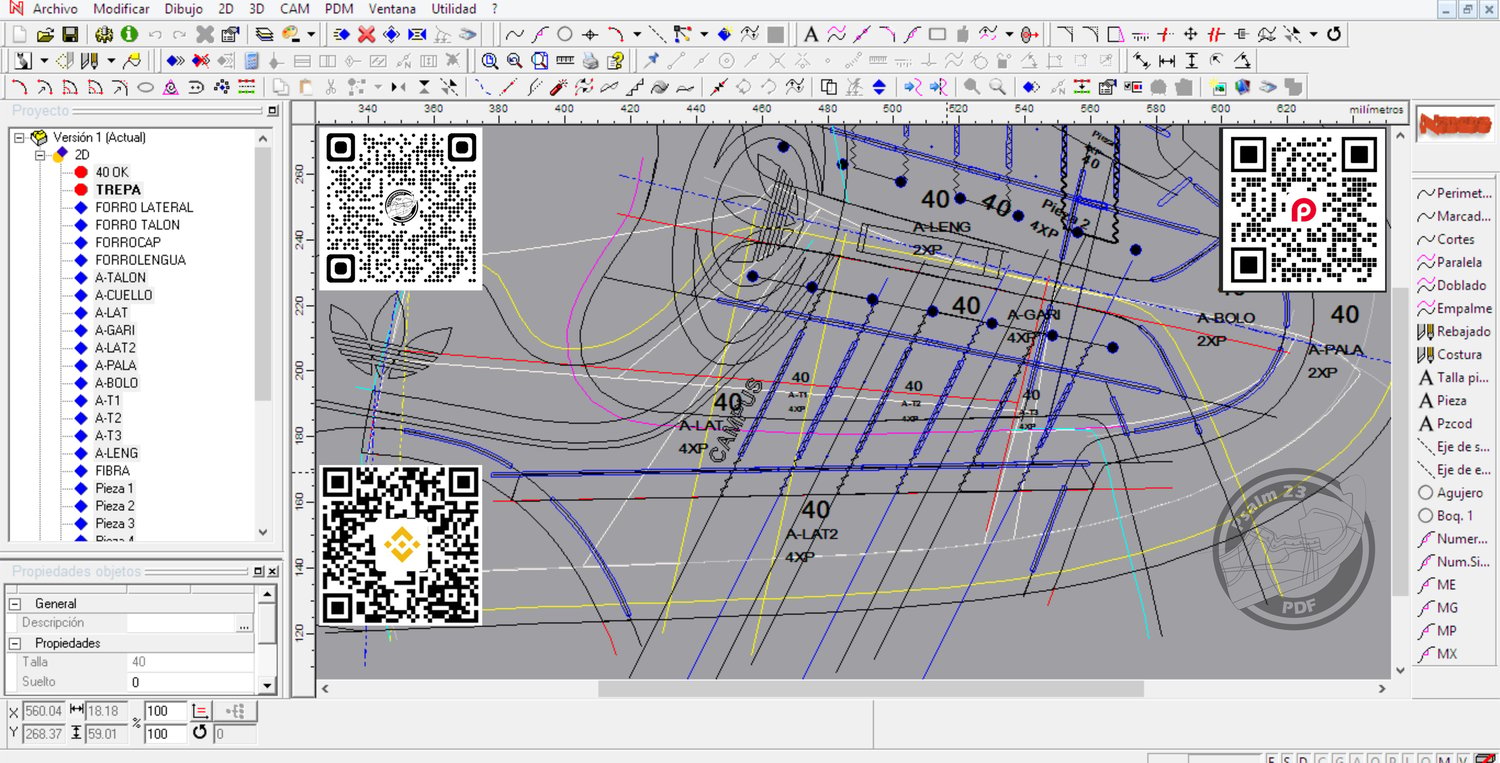Open the Modificar menu
The width and height of the screenshot is (1500, 763).
pos(121,9)
